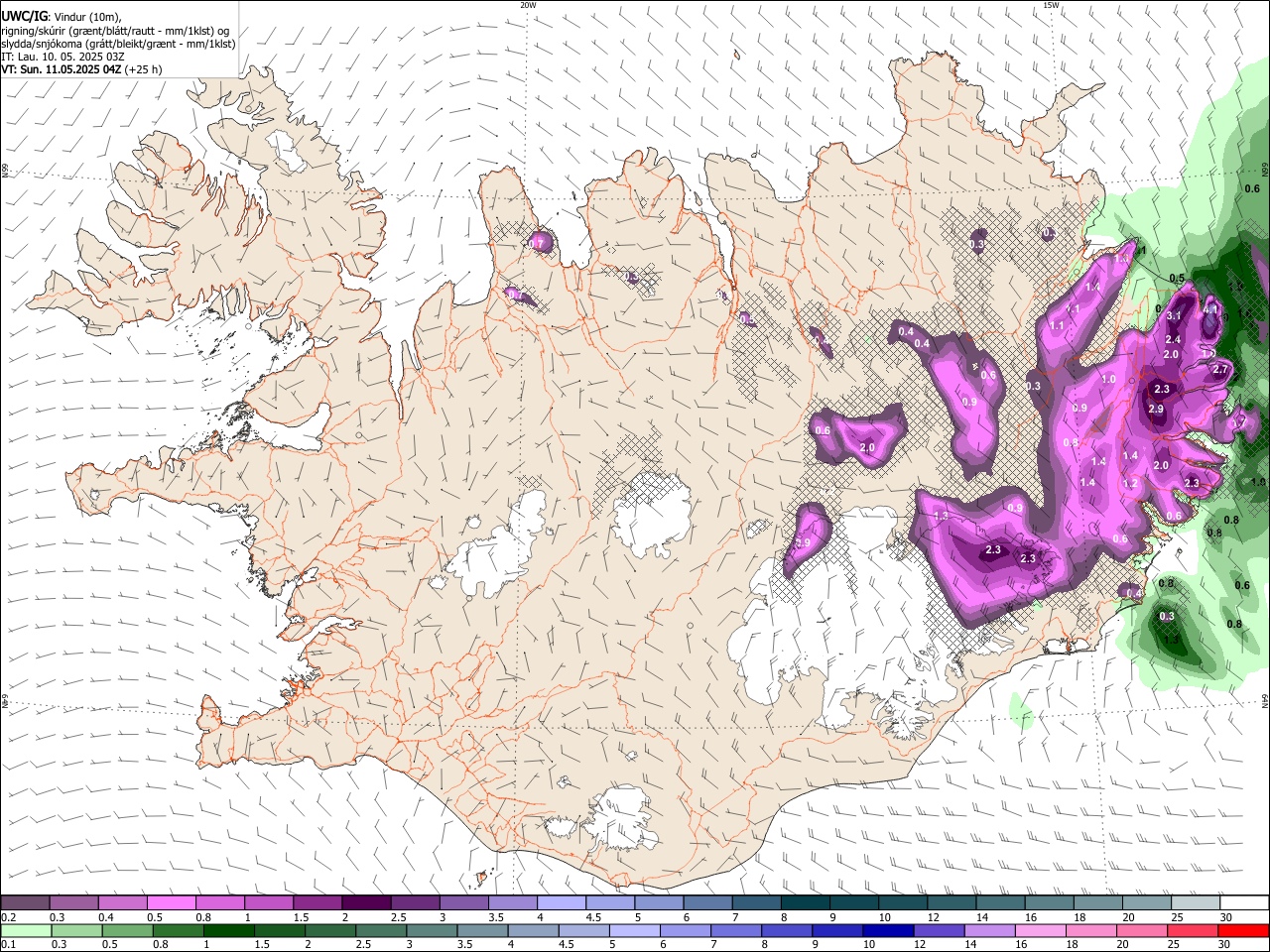This screenshot has width=1270, height=952.
Task: Click the dark green swatch labeled 1 in the rain legend
Action: click(228, 931)
